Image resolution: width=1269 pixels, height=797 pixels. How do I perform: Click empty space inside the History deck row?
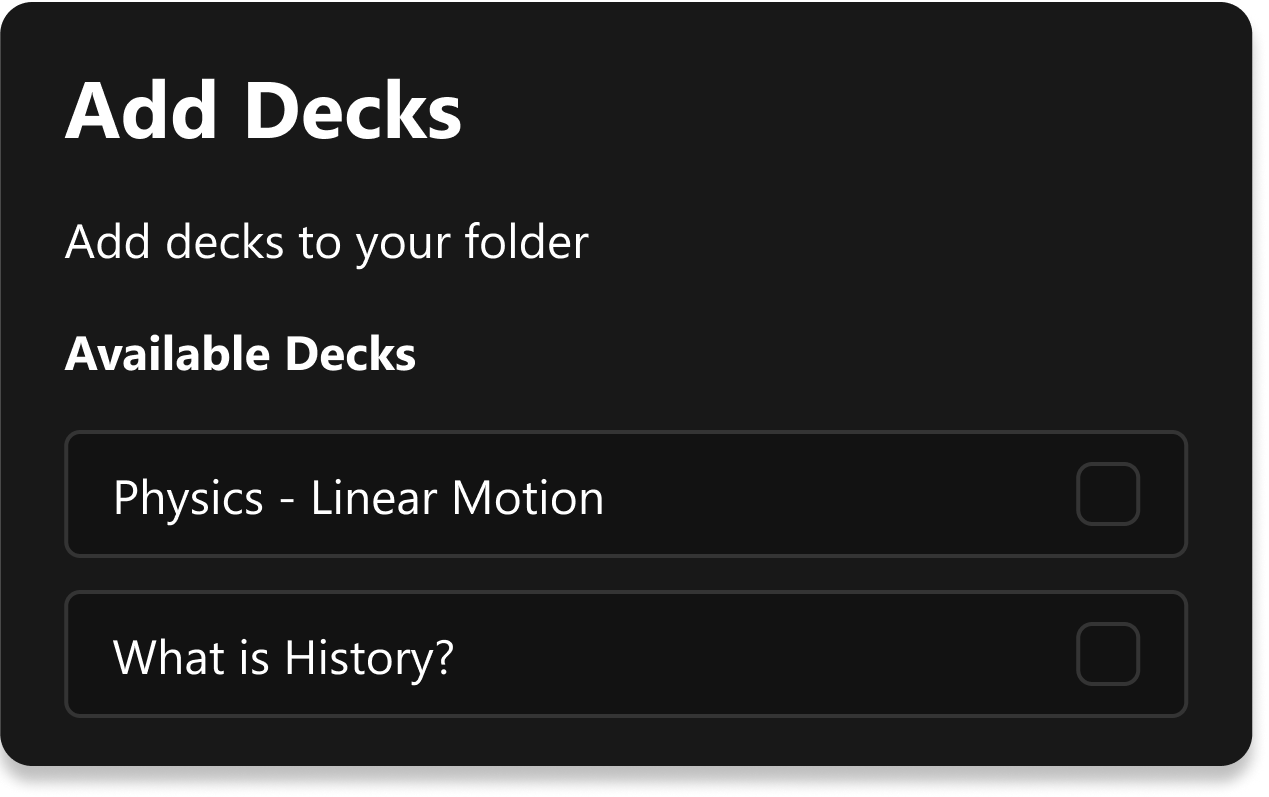(x=760, y=654)
